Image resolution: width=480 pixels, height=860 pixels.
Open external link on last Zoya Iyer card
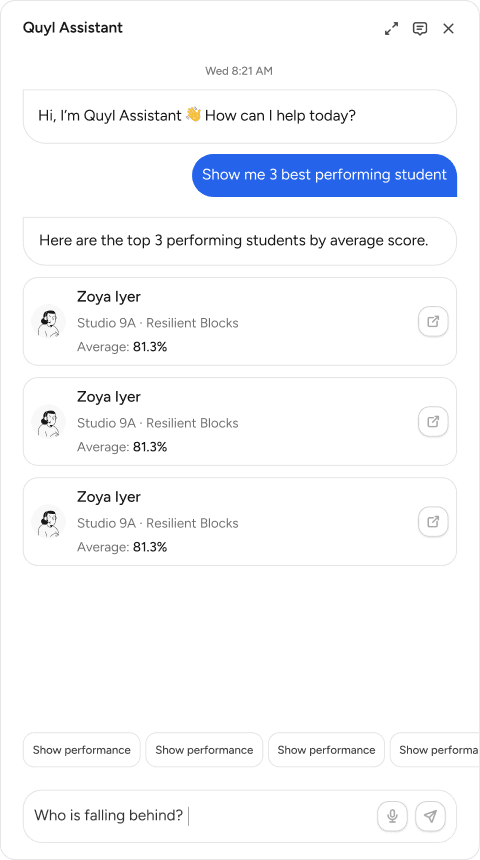pyautogui.click(x=433, y=522)
